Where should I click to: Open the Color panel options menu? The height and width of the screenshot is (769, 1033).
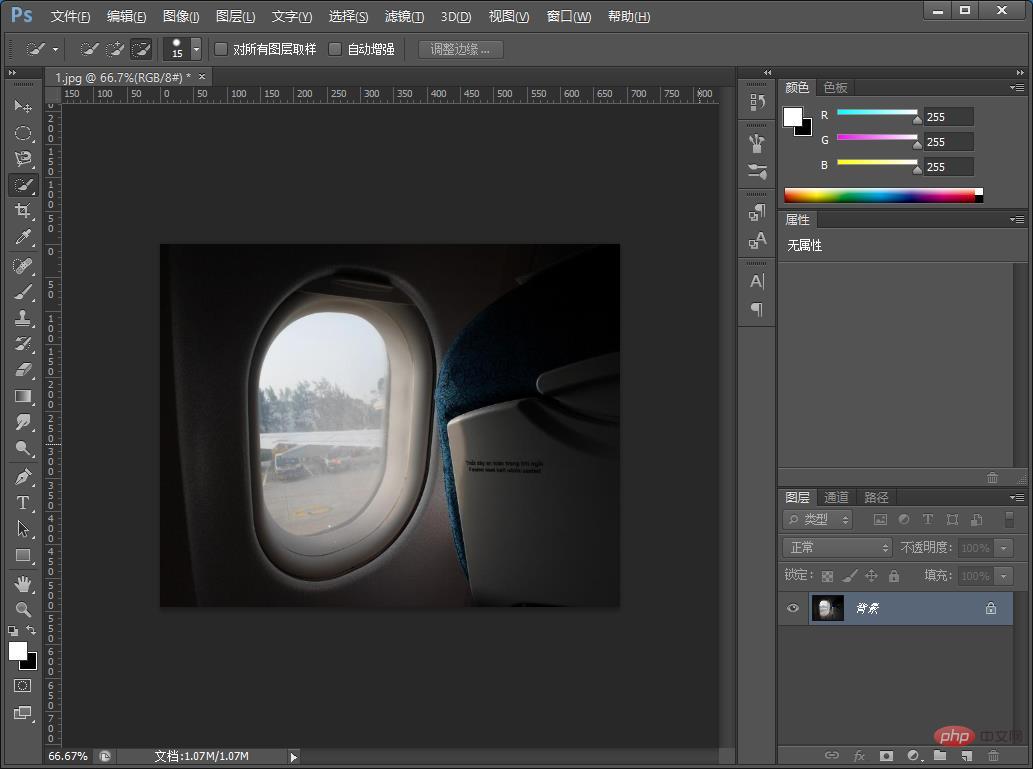1017,87
